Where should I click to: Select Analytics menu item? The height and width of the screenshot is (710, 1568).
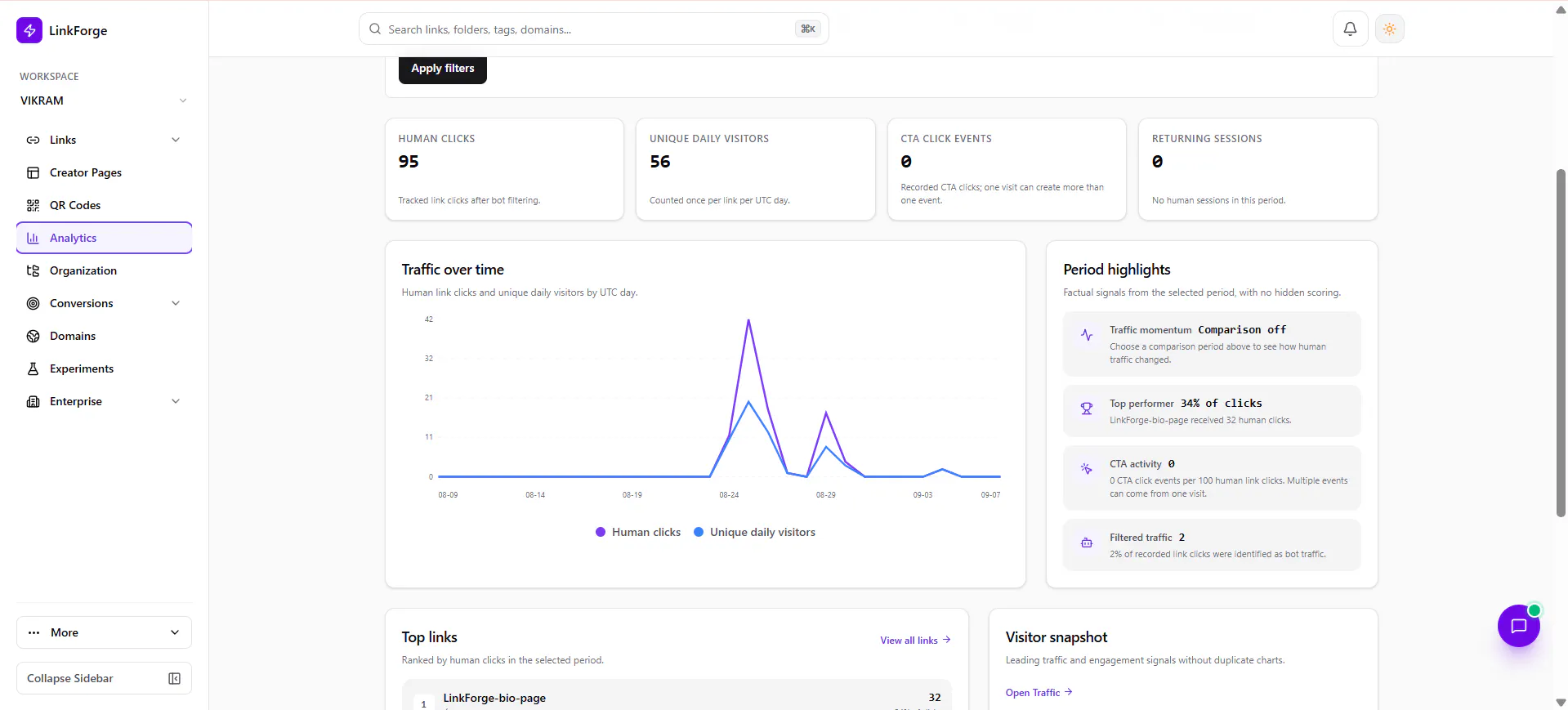(104, 238)
